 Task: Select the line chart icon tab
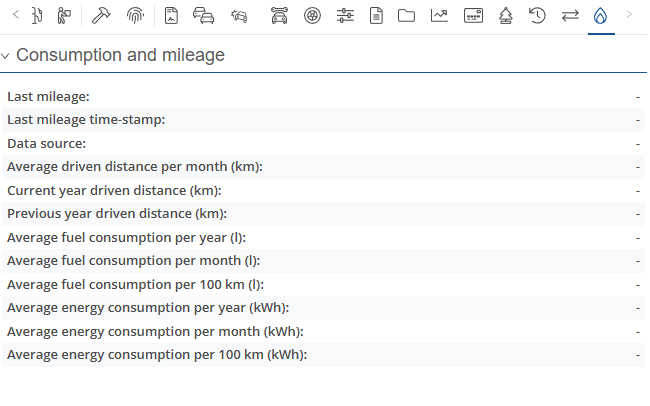click(x=439, y=15)
